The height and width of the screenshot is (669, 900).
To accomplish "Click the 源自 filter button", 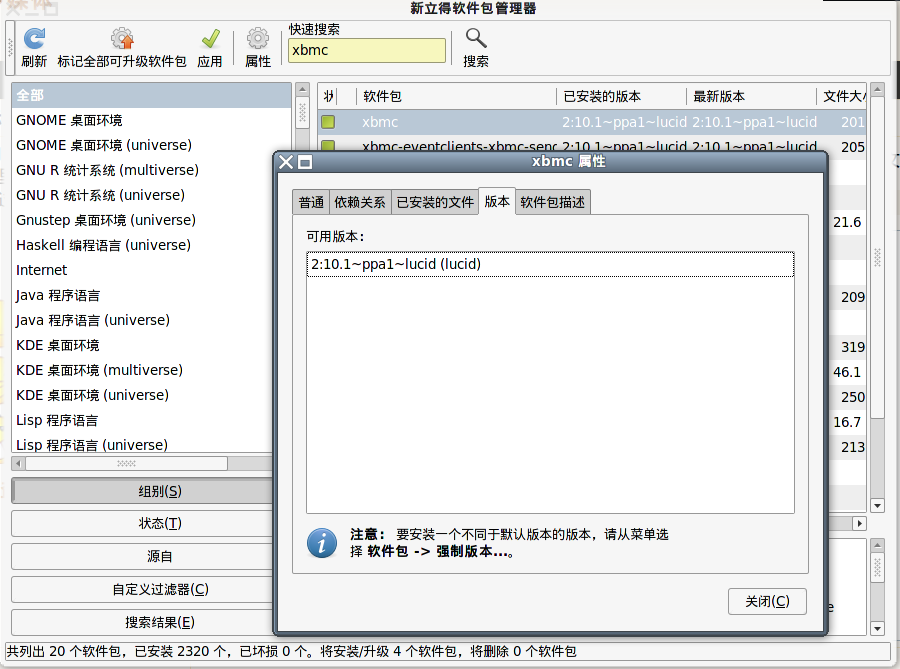I will pos(142,556).
